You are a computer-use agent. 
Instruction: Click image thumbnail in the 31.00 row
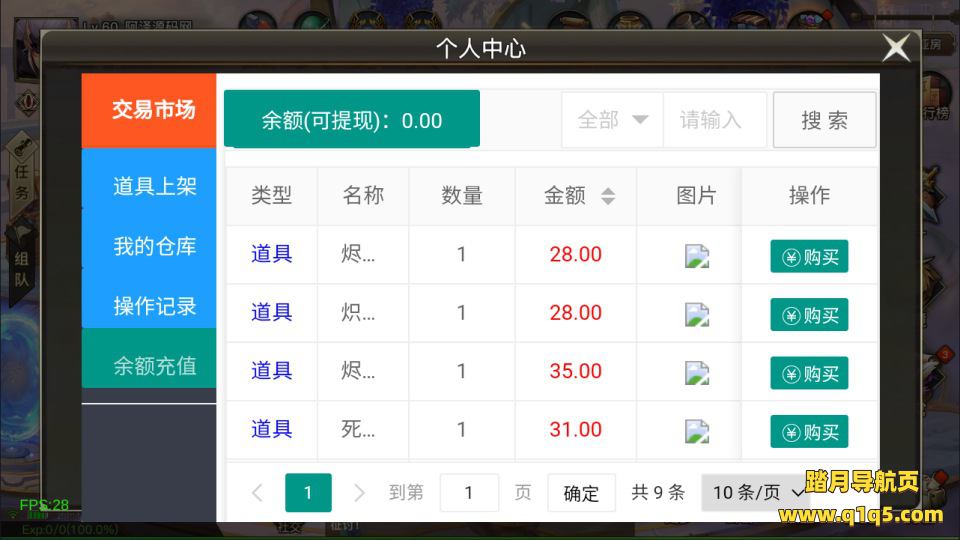point(697,431)
